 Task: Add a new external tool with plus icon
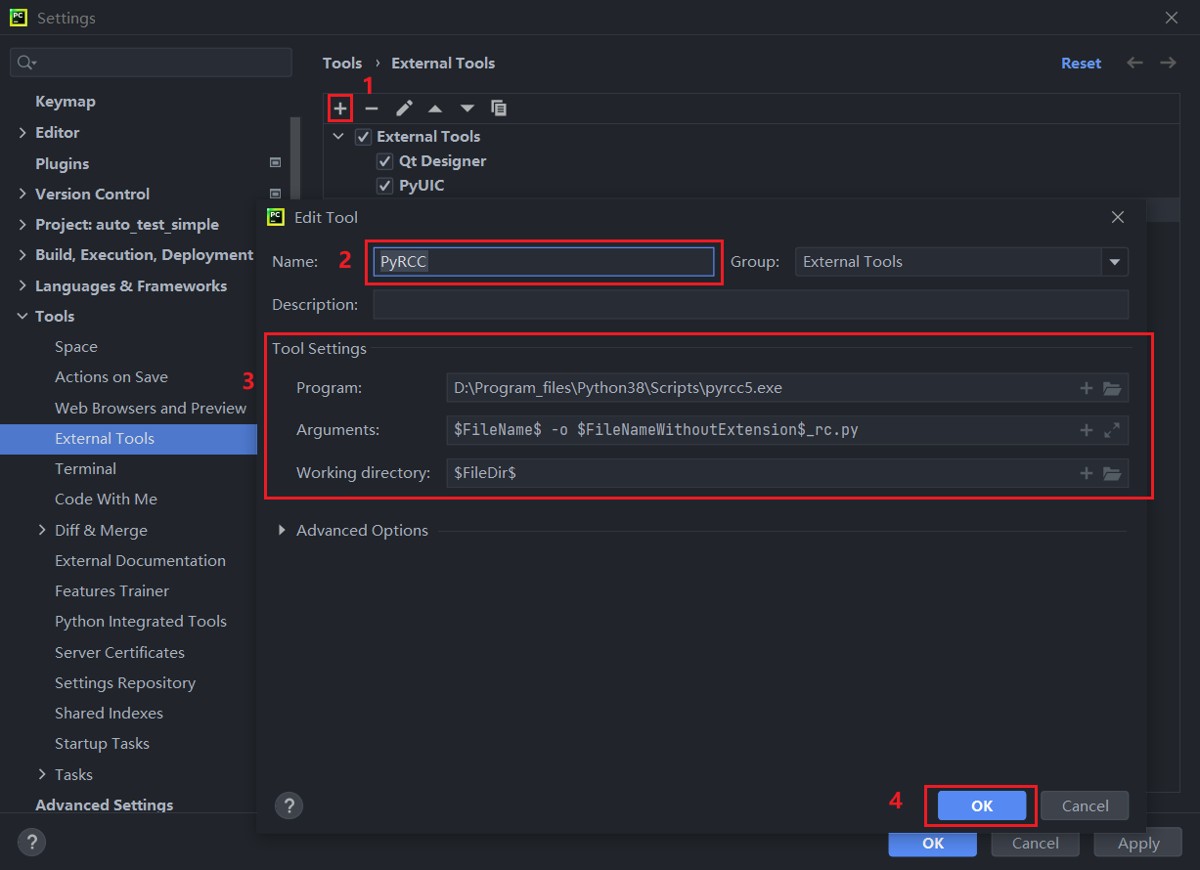point(340,108)
